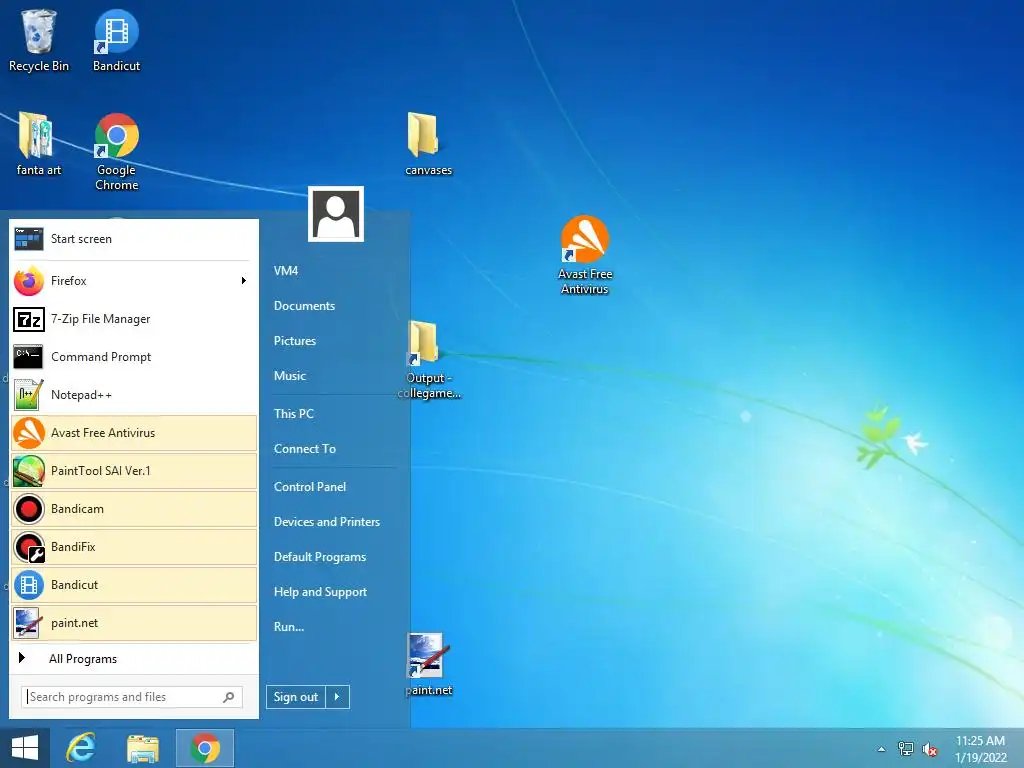Click the muted volume tray icon

coord(930,749)
